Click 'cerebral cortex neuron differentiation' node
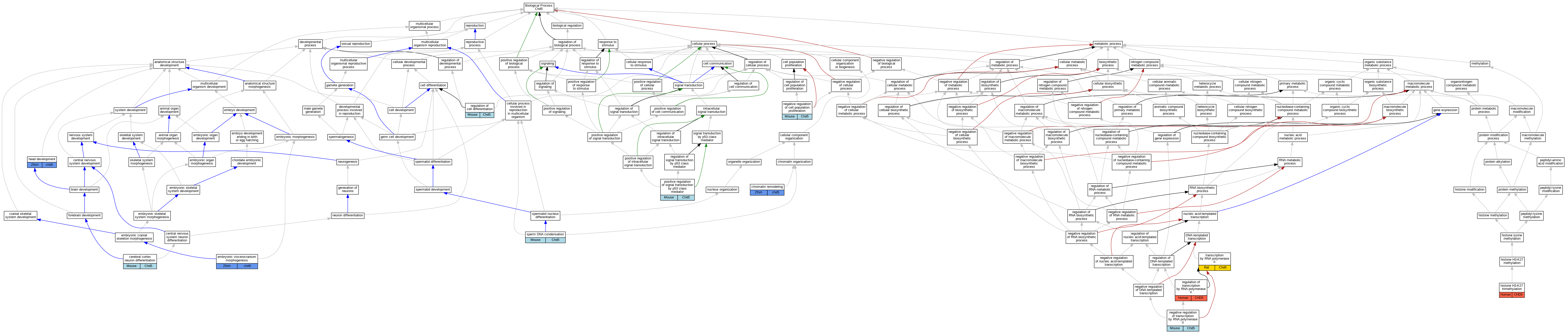 [x=140, y=261]
